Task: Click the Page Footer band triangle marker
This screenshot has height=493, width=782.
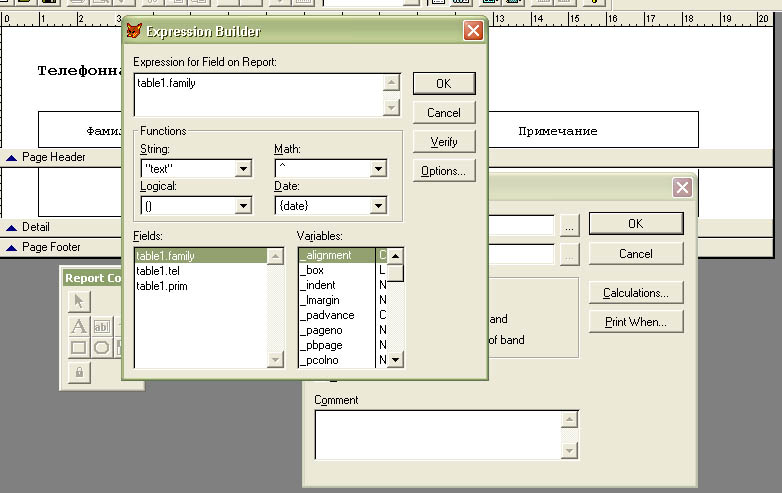Action: click(x=11, y=247)
